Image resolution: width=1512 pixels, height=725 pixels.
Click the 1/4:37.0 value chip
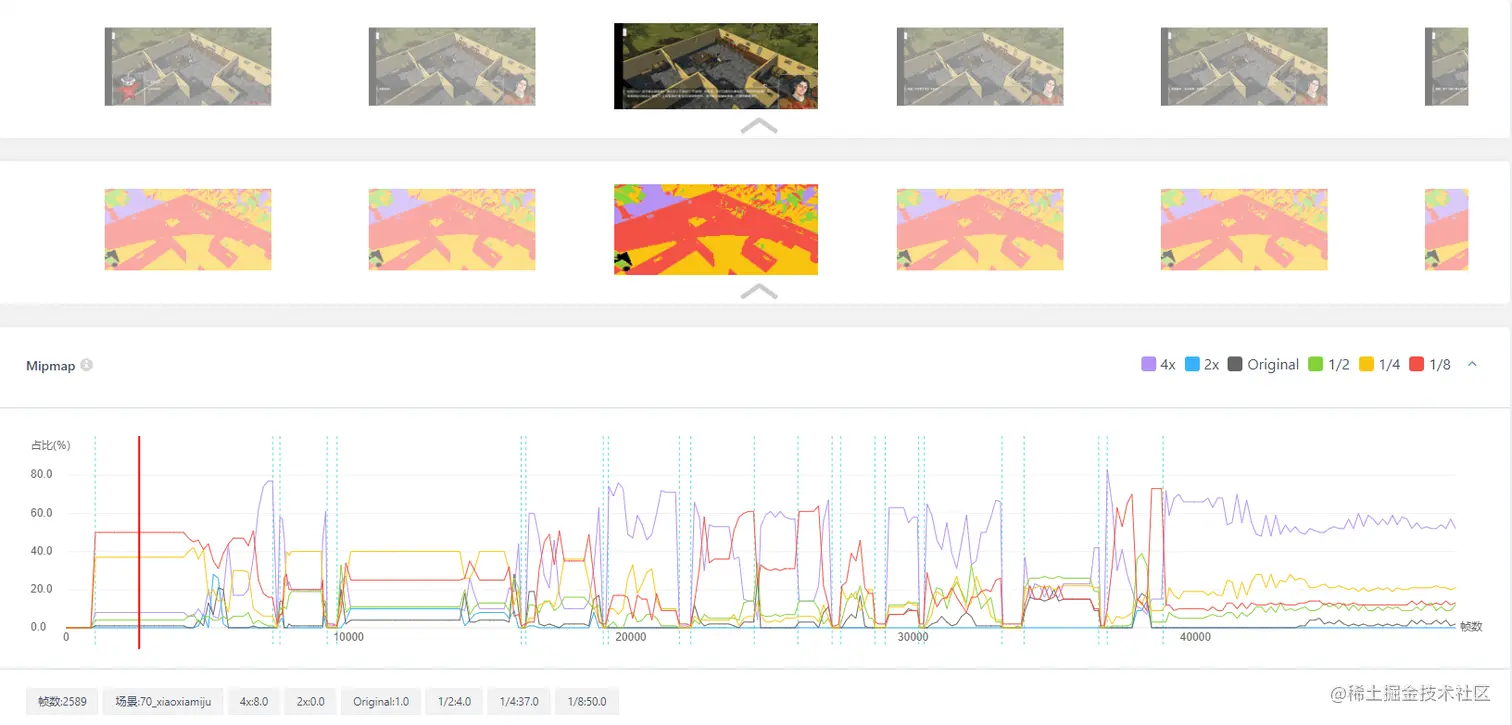519,702
